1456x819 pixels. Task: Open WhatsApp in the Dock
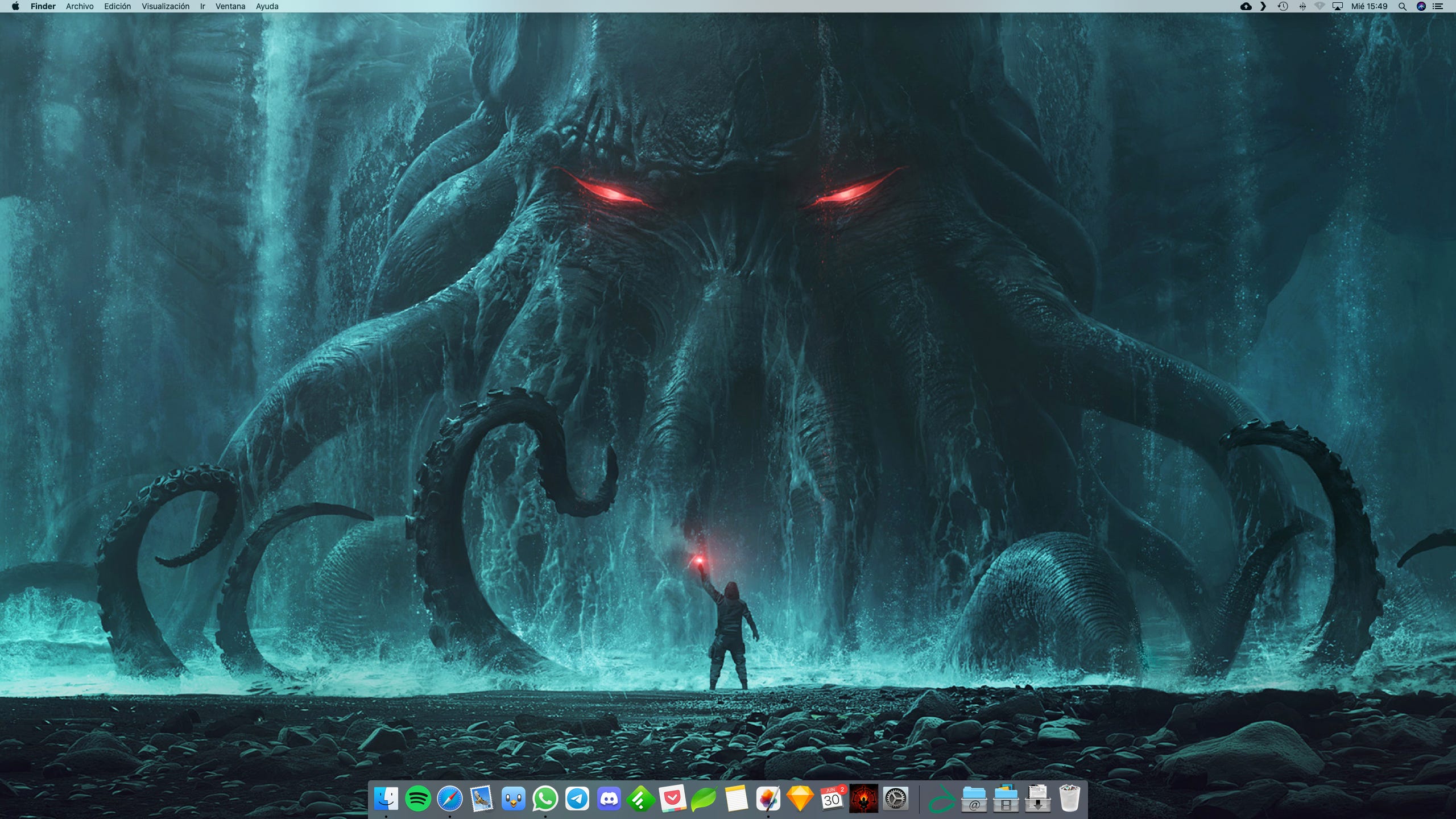coord(545,799)
